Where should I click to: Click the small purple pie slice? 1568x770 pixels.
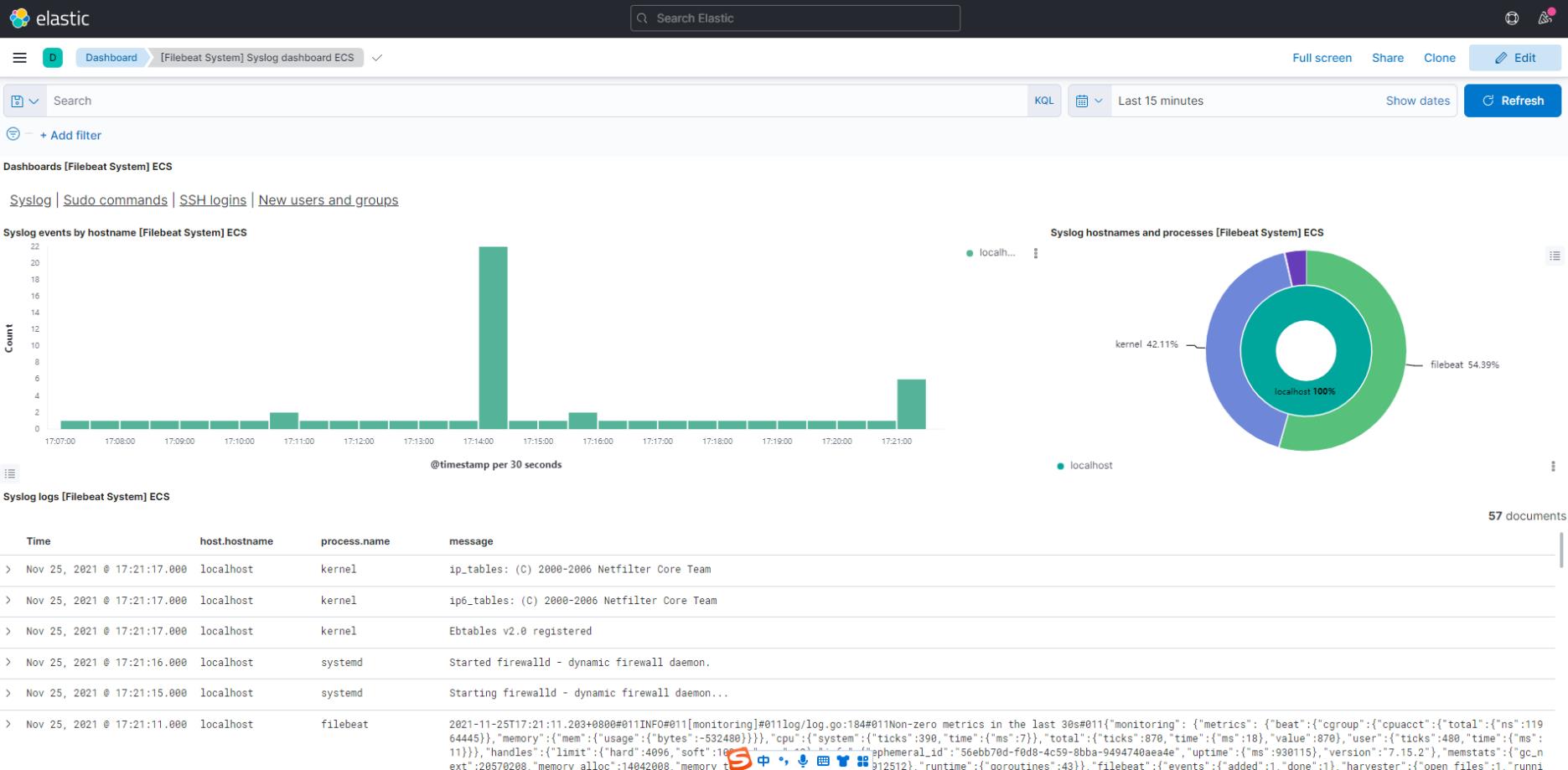[1296, 267]
